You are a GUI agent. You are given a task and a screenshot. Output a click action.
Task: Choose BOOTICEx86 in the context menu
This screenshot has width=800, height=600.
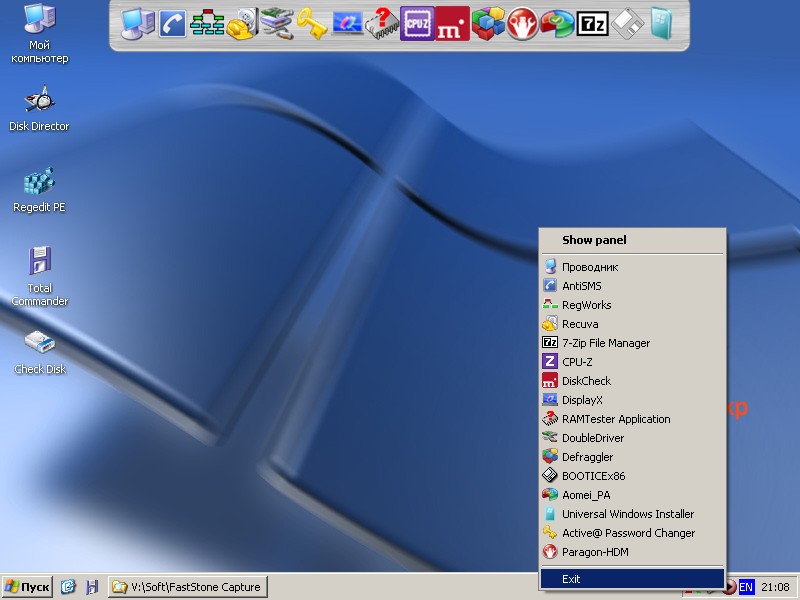tap(632, 476)
